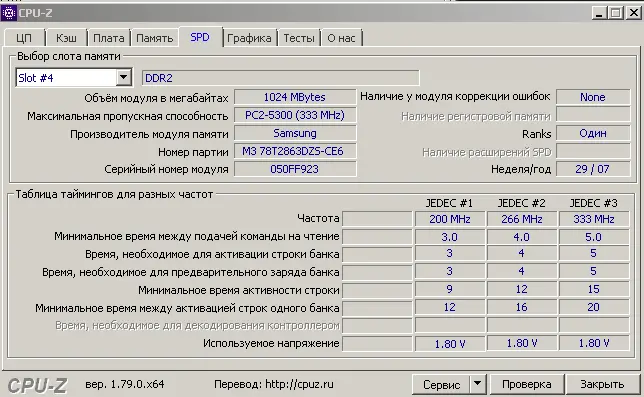Click the JEDEC #2 row cycle time 16
The width and height of the screenshot is (644, 397).
[522, 308]
